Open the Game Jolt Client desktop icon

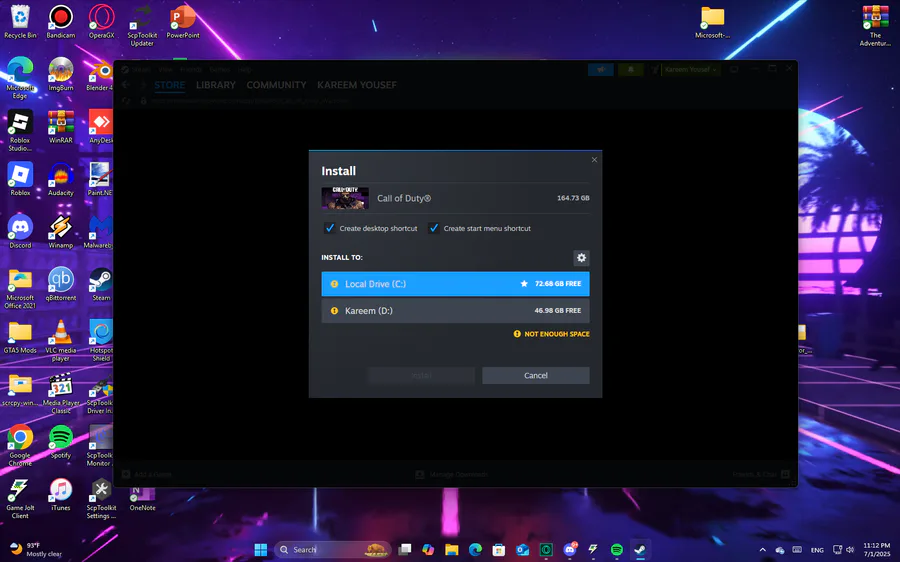[20, 498]
